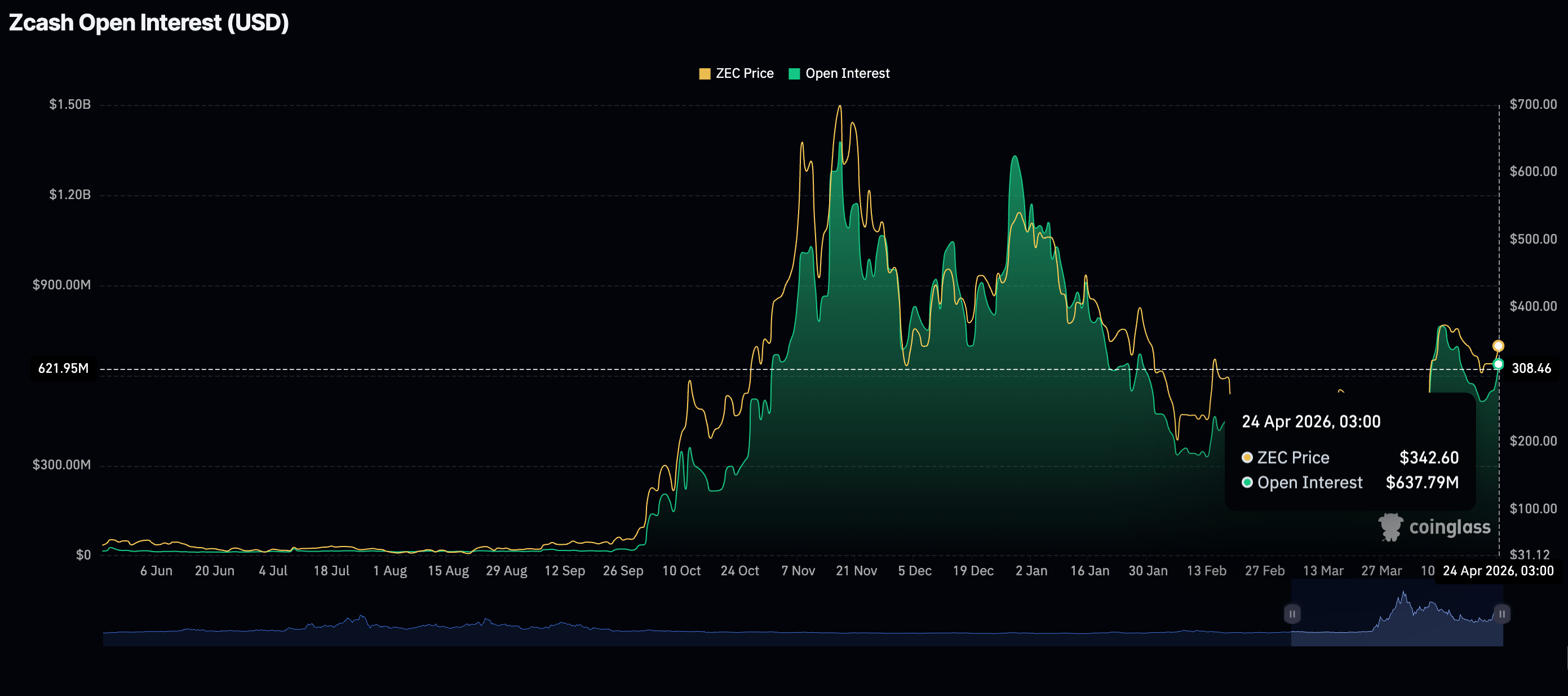
Task: Click the coinglass watermark text
Action: (x=1450, y=527)
